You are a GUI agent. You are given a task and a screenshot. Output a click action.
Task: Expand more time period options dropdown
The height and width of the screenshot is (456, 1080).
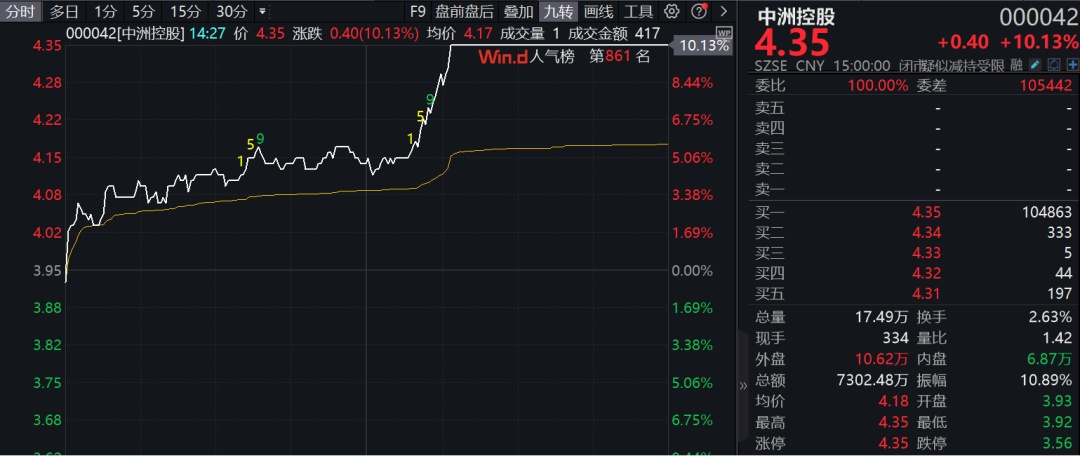tap(262, 12)
